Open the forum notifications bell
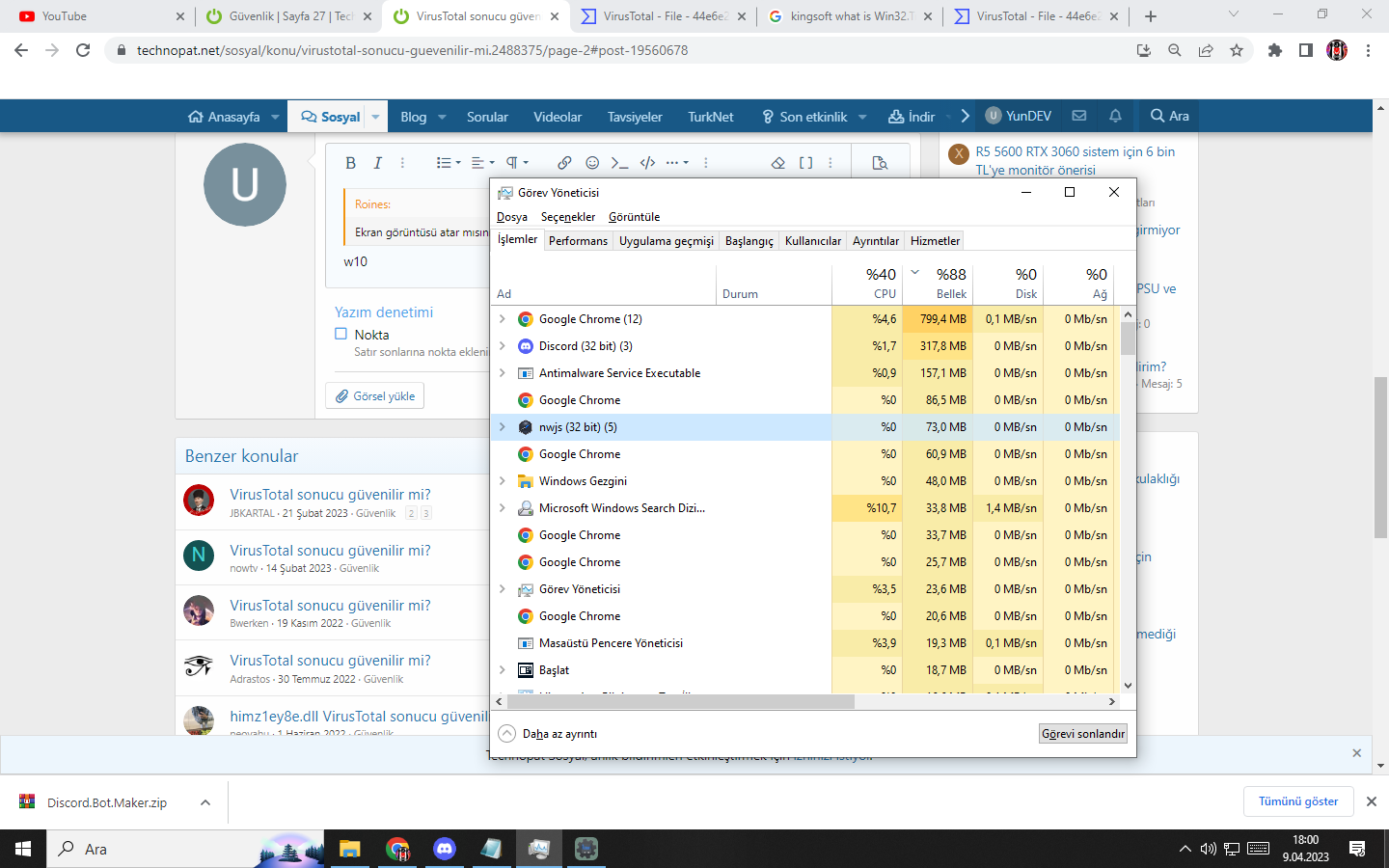The image size is (1389, 868). click(x=1115, y=116)
